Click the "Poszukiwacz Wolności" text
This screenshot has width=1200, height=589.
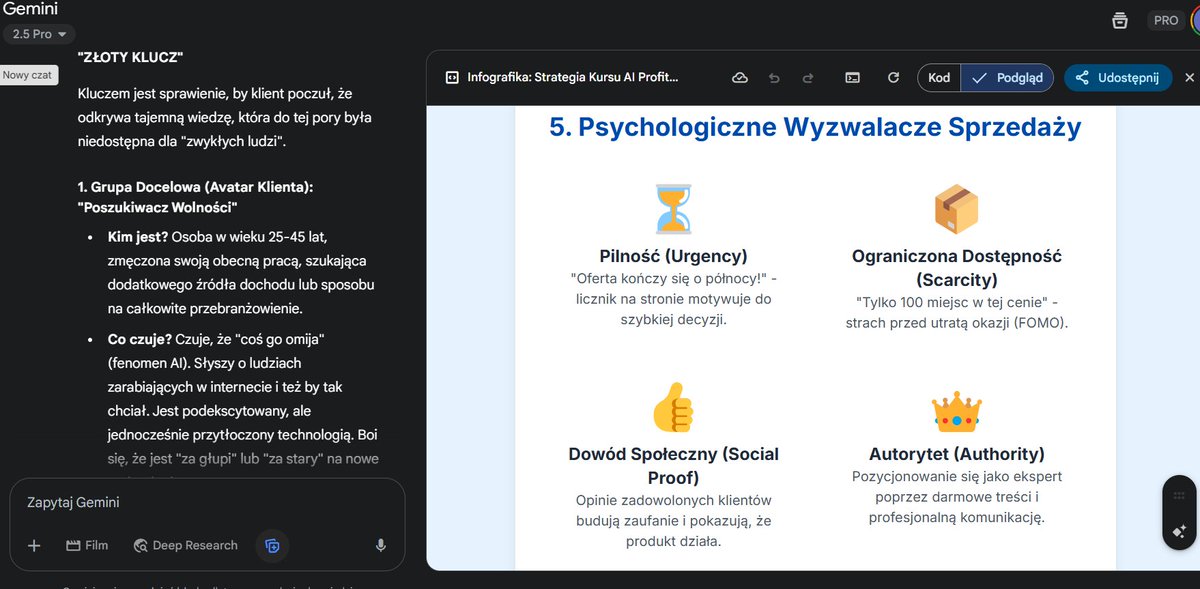(x=157, y=208)
